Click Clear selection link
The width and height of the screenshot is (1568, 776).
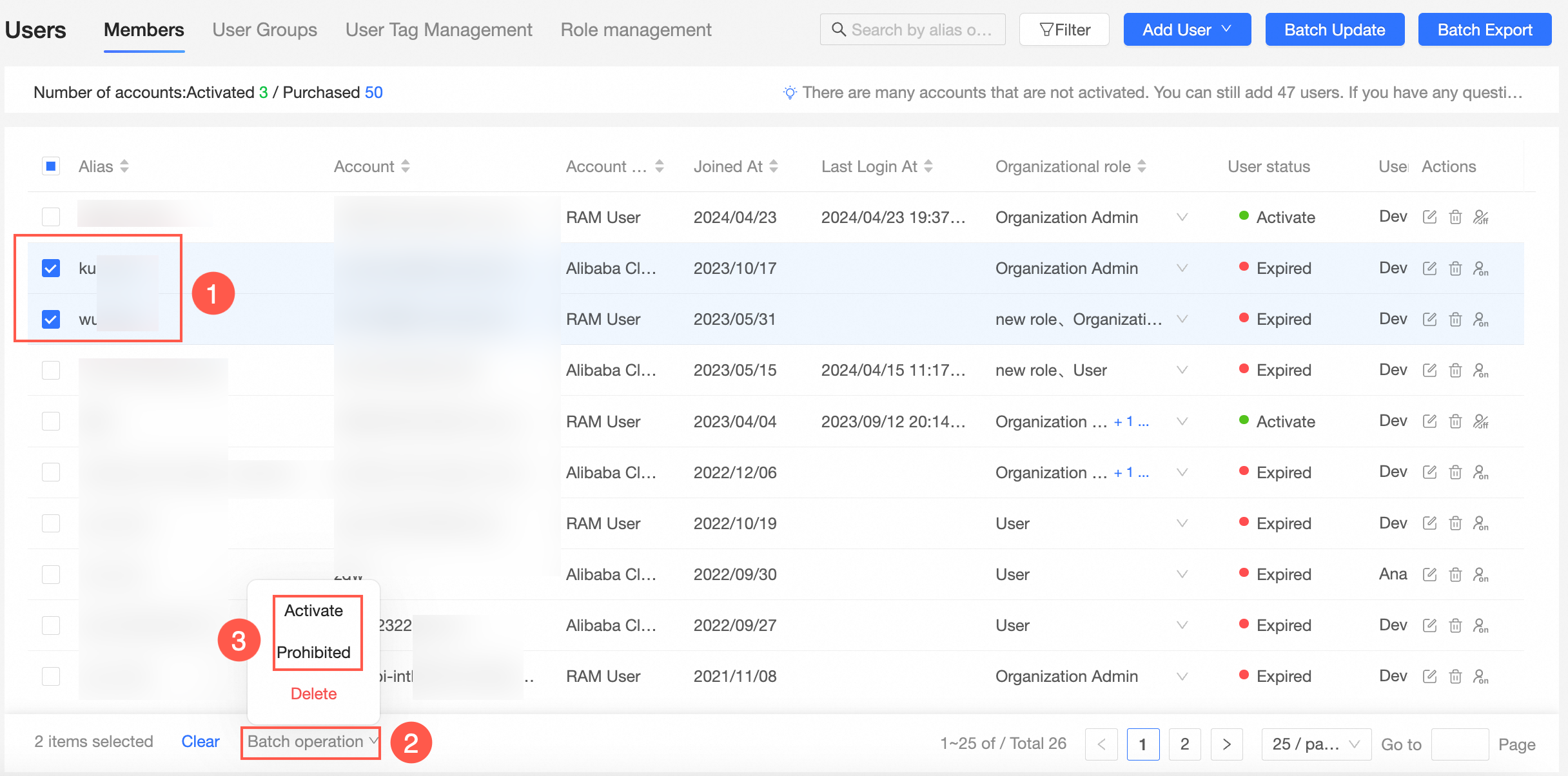click(x=201, y=742)
